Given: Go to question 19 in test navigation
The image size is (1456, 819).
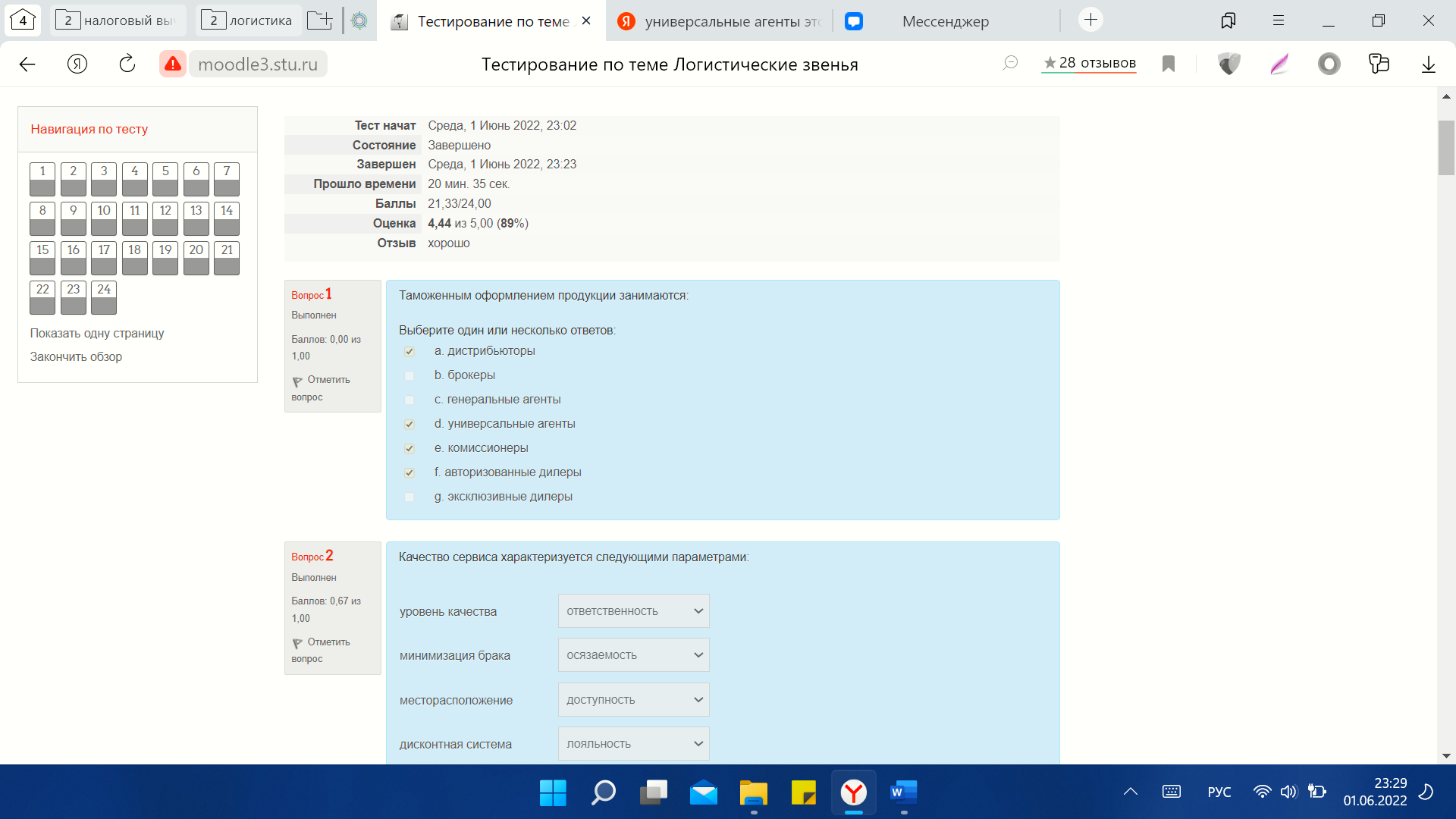Looking at the screenshot, I should [x=165, y=258].
